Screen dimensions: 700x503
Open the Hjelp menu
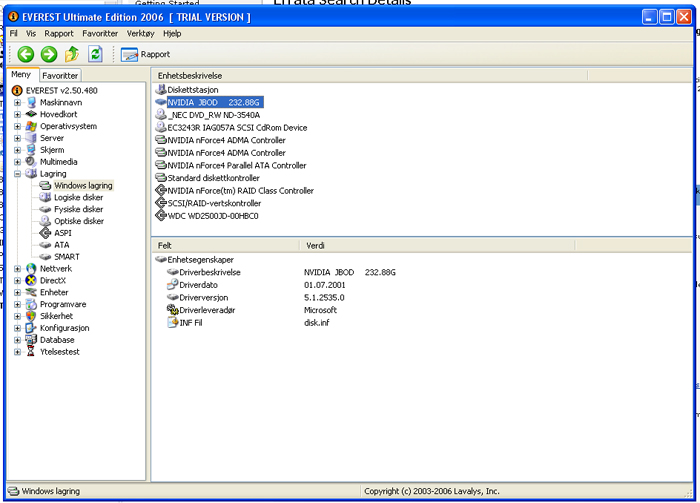(x=172, y=33)
